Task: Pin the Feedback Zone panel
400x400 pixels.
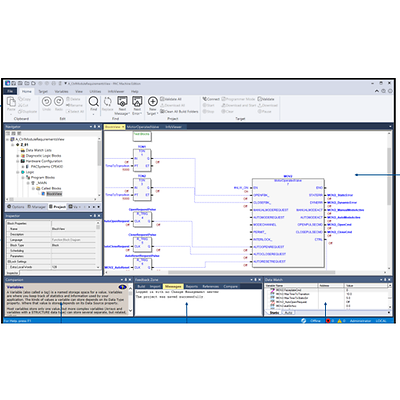Action: (256, 280)
